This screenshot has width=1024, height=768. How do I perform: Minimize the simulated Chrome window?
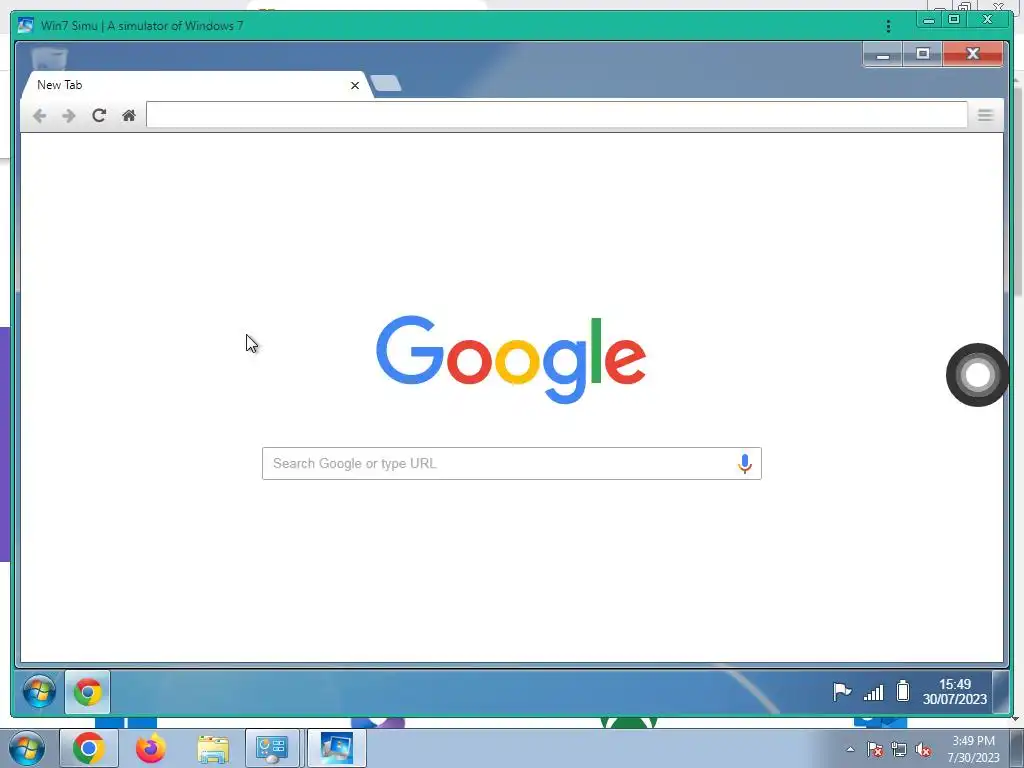(883, 54)
